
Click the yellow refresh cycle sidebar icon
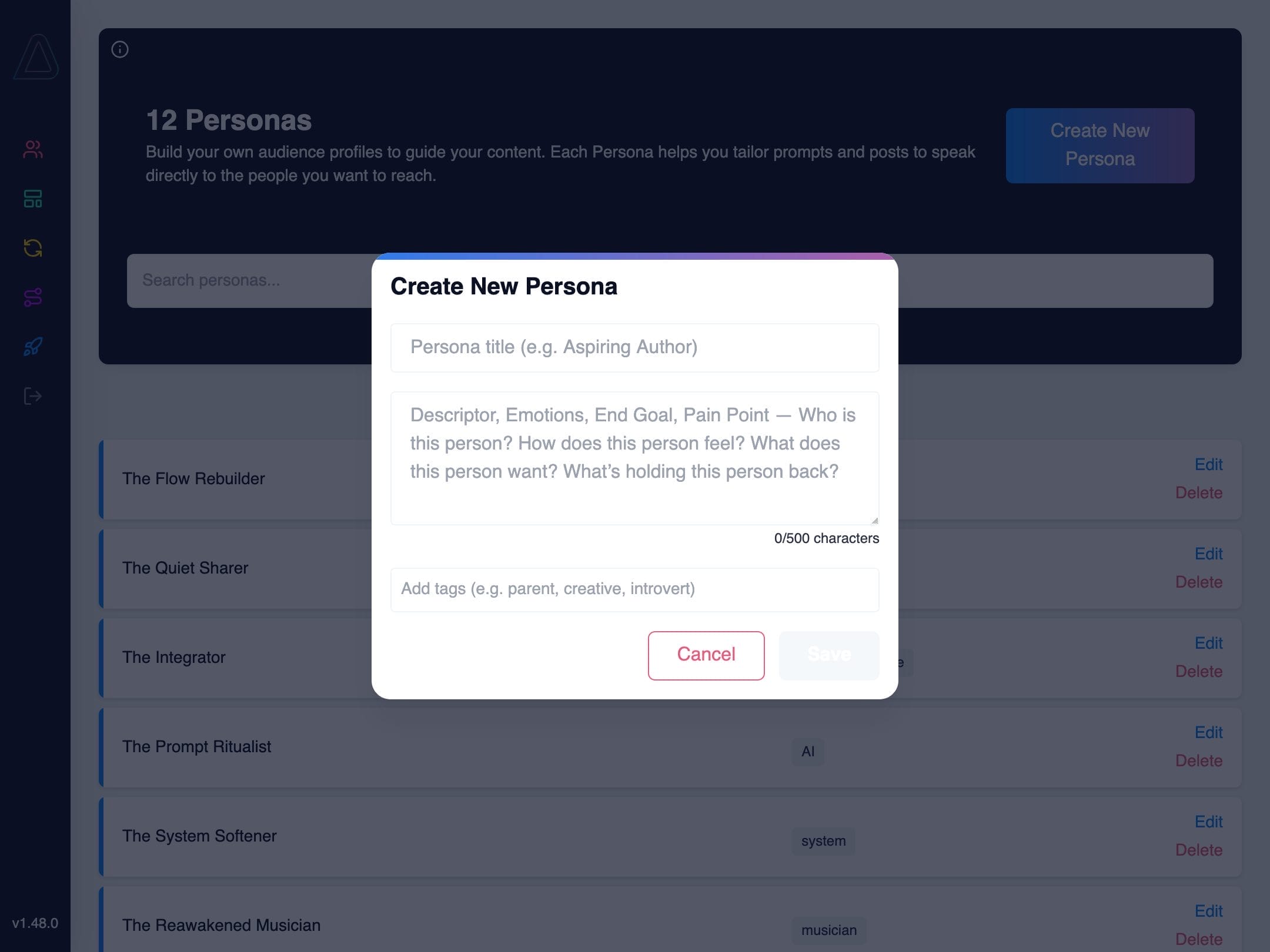pyautogui.click(x=33, y=248)
